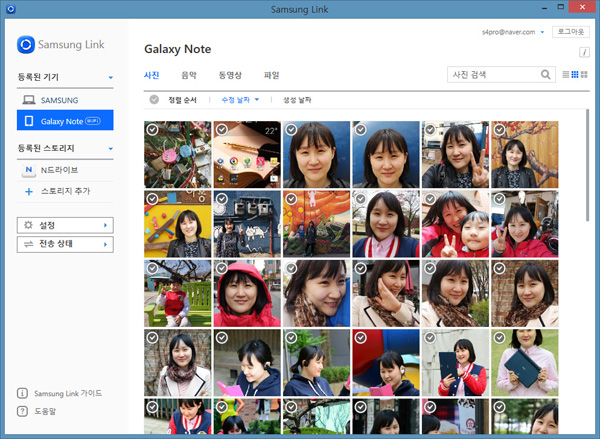Select SAMSUNG device in sidebar
The image size is (600, 439).
(65, 100)
